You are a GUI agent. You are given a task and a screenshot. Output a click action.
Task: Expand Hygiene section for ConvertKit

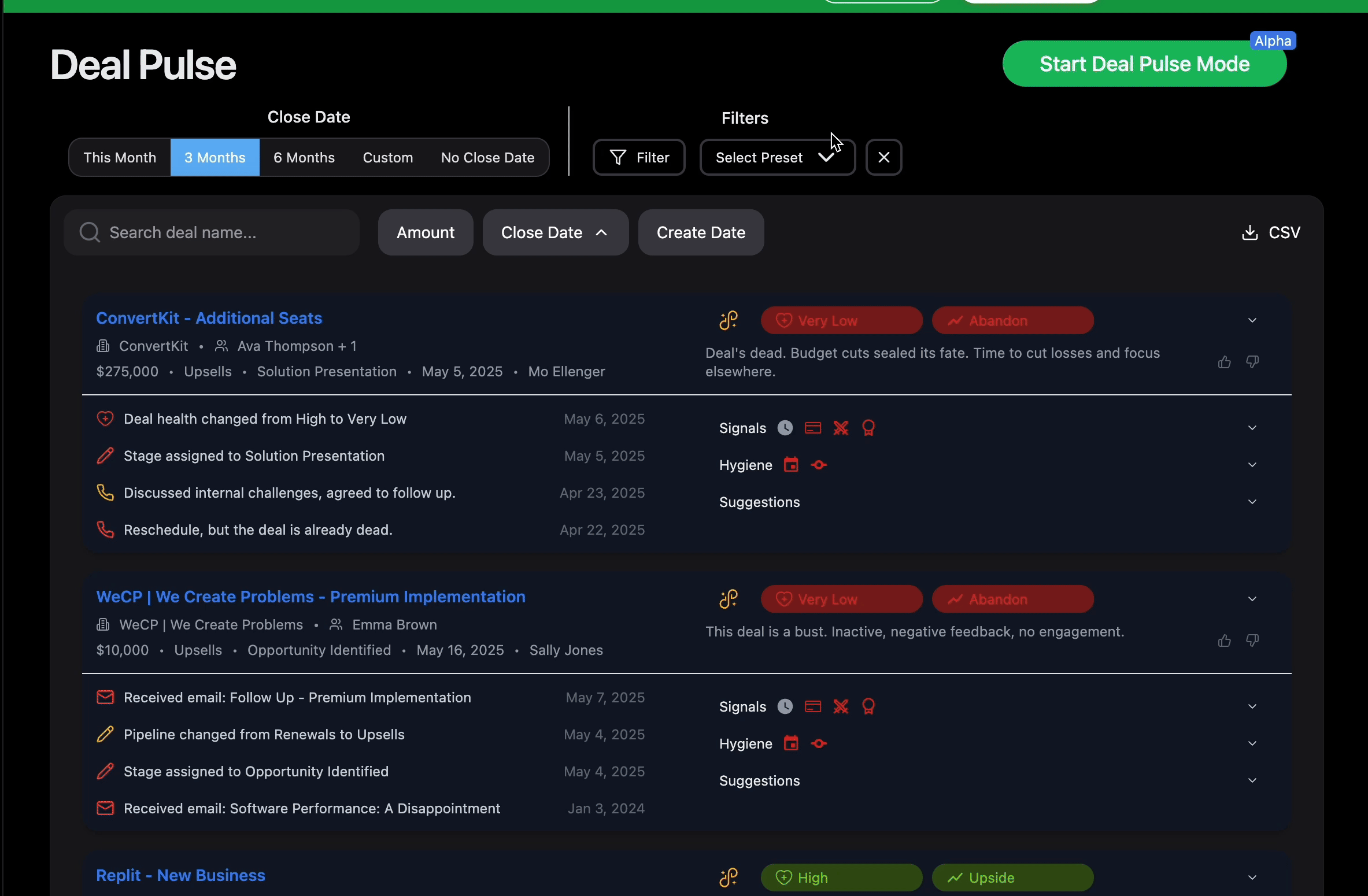pos(1252,465)
